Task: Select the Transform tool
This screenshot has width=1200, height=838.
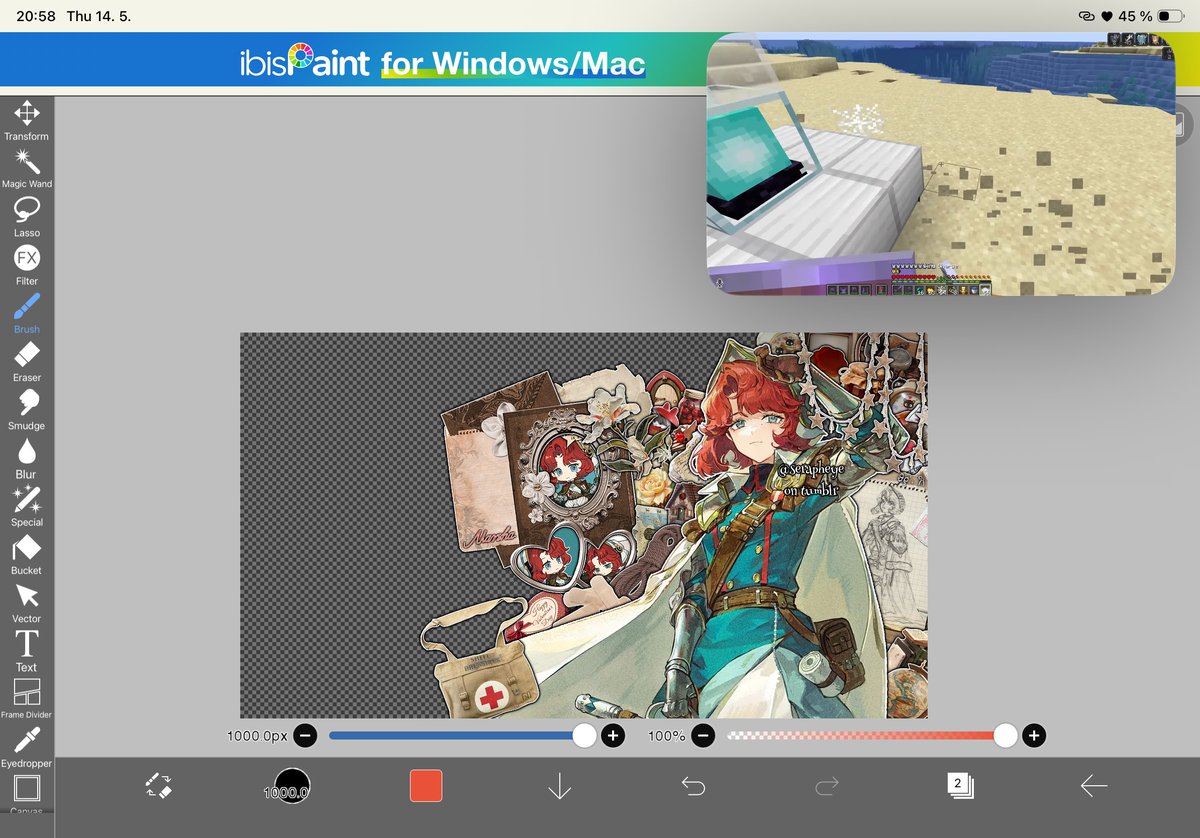Action: (26, 120)
